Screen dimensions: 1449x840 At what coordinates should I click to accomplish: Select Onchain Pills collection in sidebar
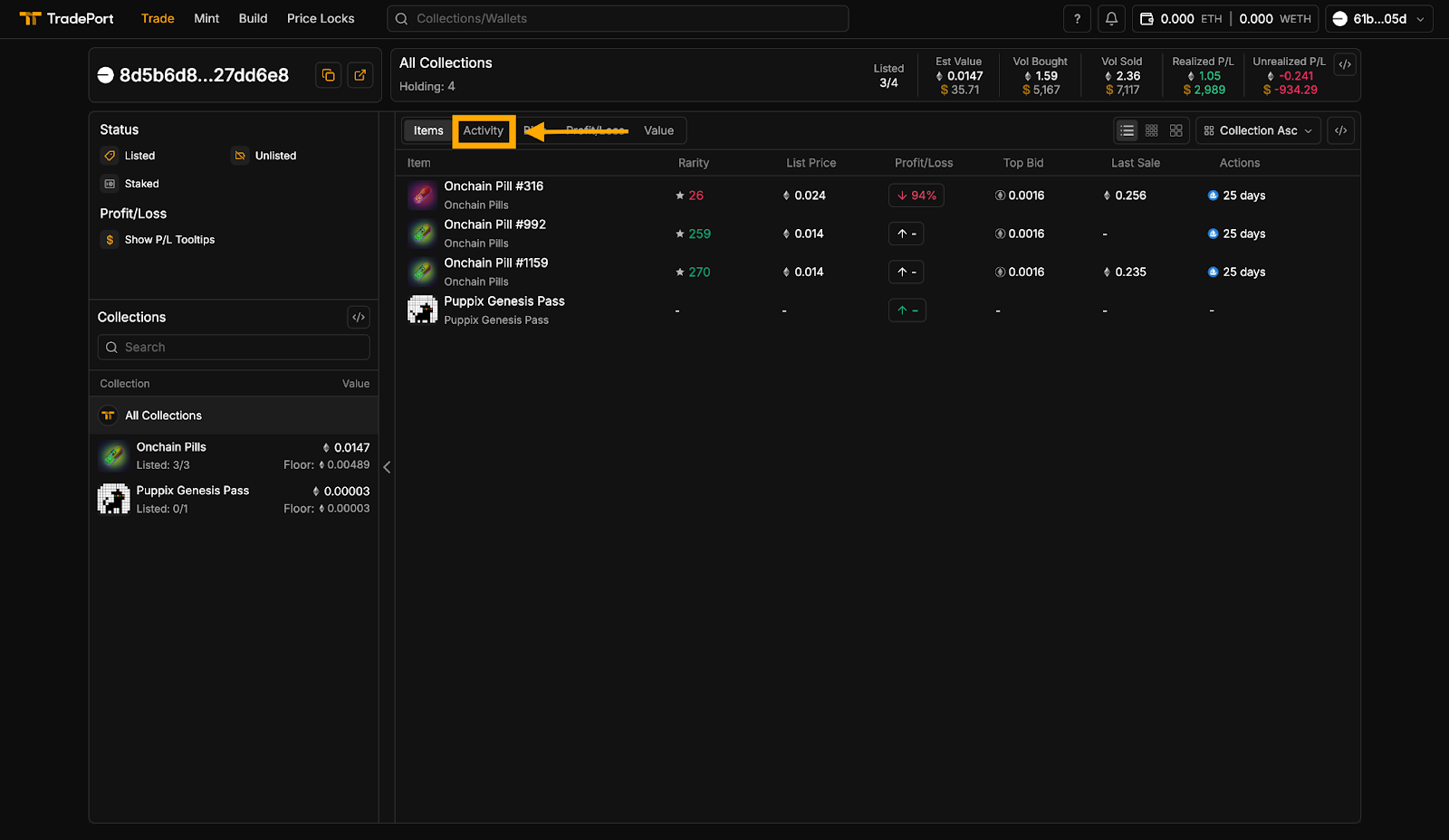(234, 455)
